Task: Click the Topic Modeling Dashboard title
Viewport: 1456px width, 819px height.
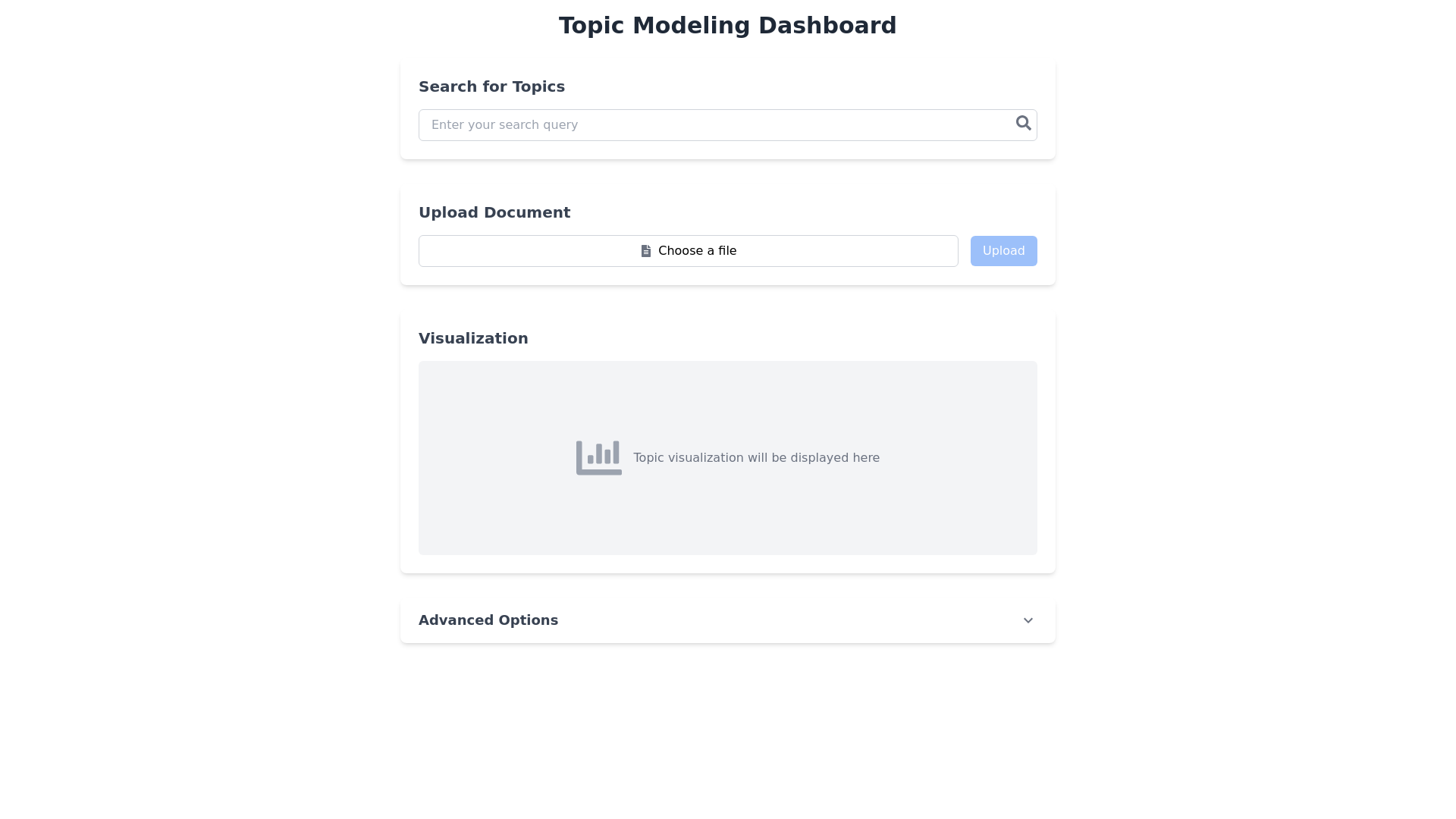Action: pos(727,26)
